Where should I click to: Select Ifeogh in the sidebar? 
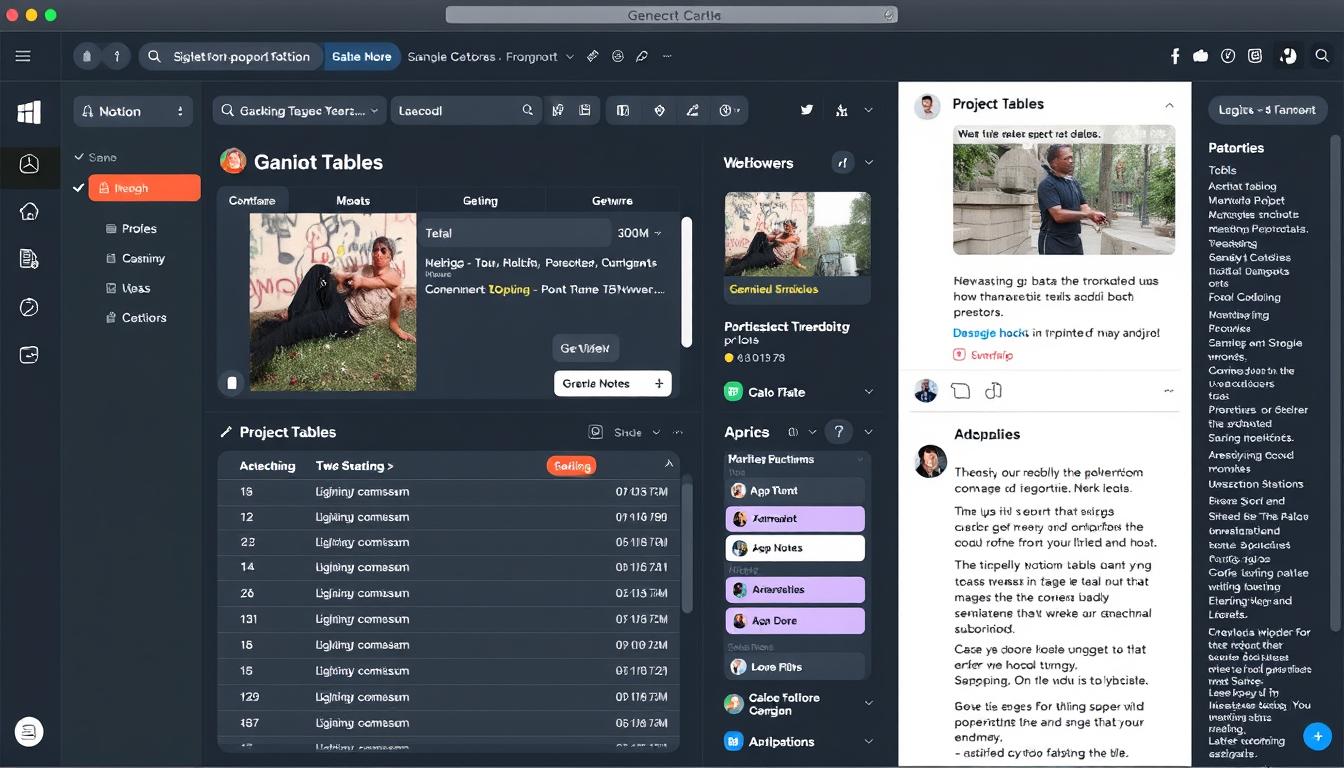(x=144, y=188)
